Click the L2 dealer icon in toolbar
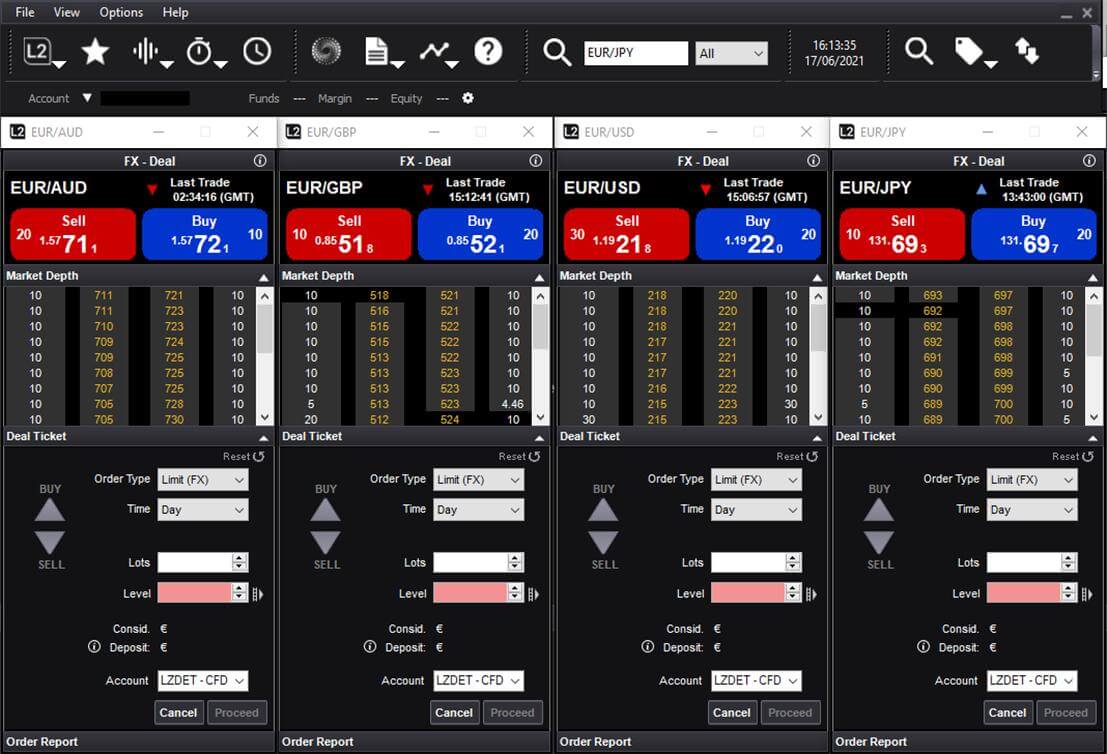This screenshot has height=754, width=1107. 37,51
